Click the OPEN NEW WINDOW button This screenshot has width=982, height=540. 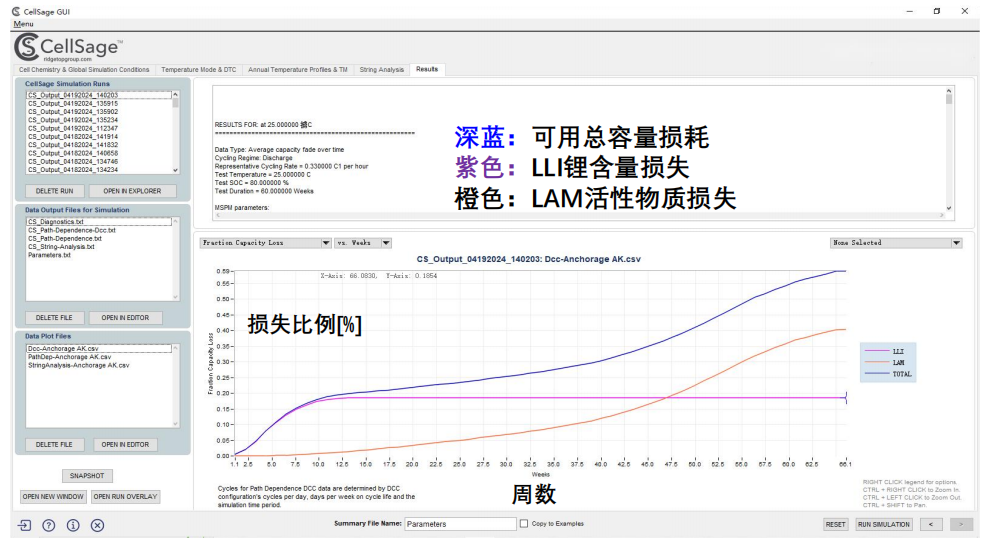tap(53, 497)
